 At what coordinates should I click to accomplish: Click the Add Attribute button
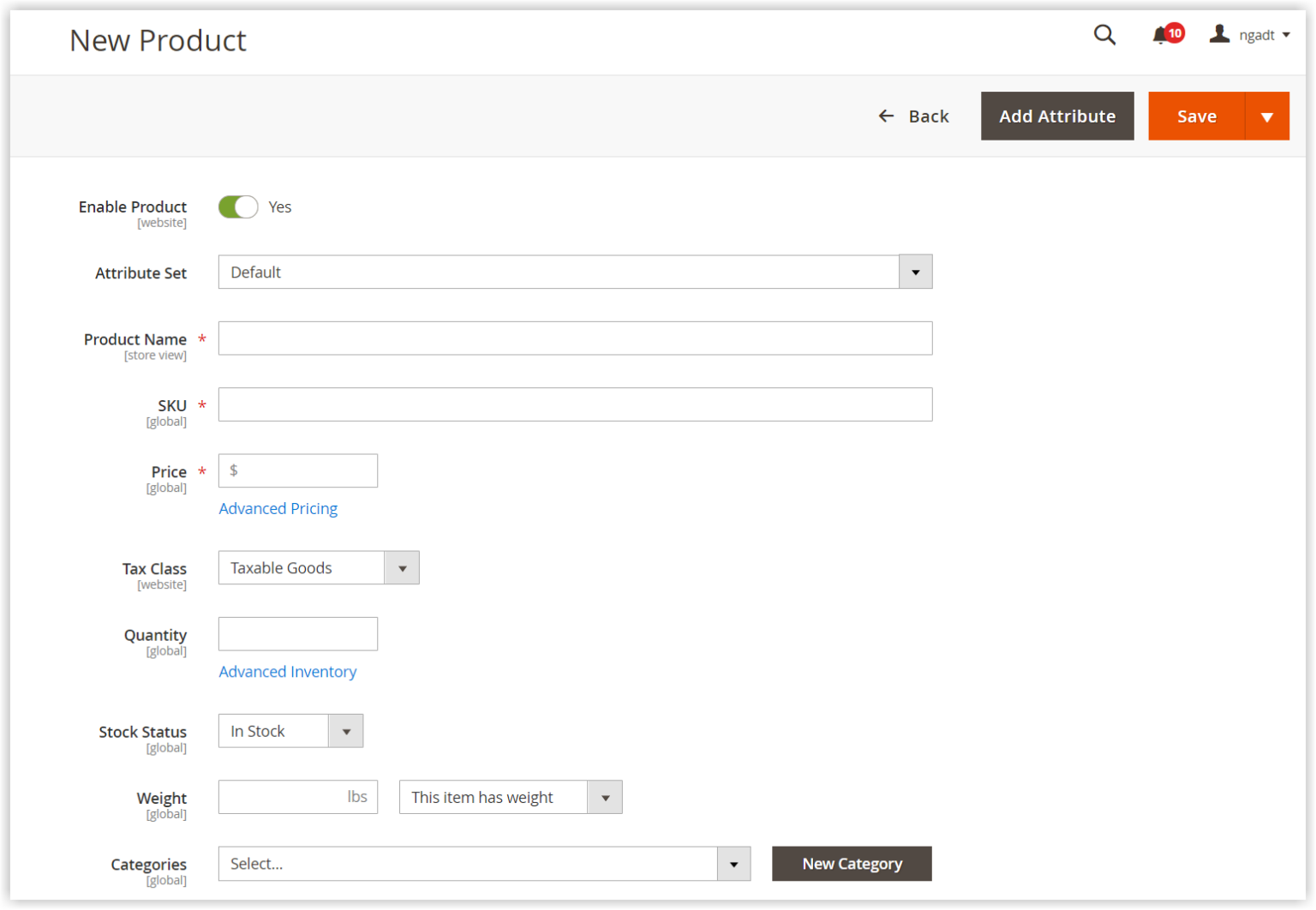point(1057,116)
